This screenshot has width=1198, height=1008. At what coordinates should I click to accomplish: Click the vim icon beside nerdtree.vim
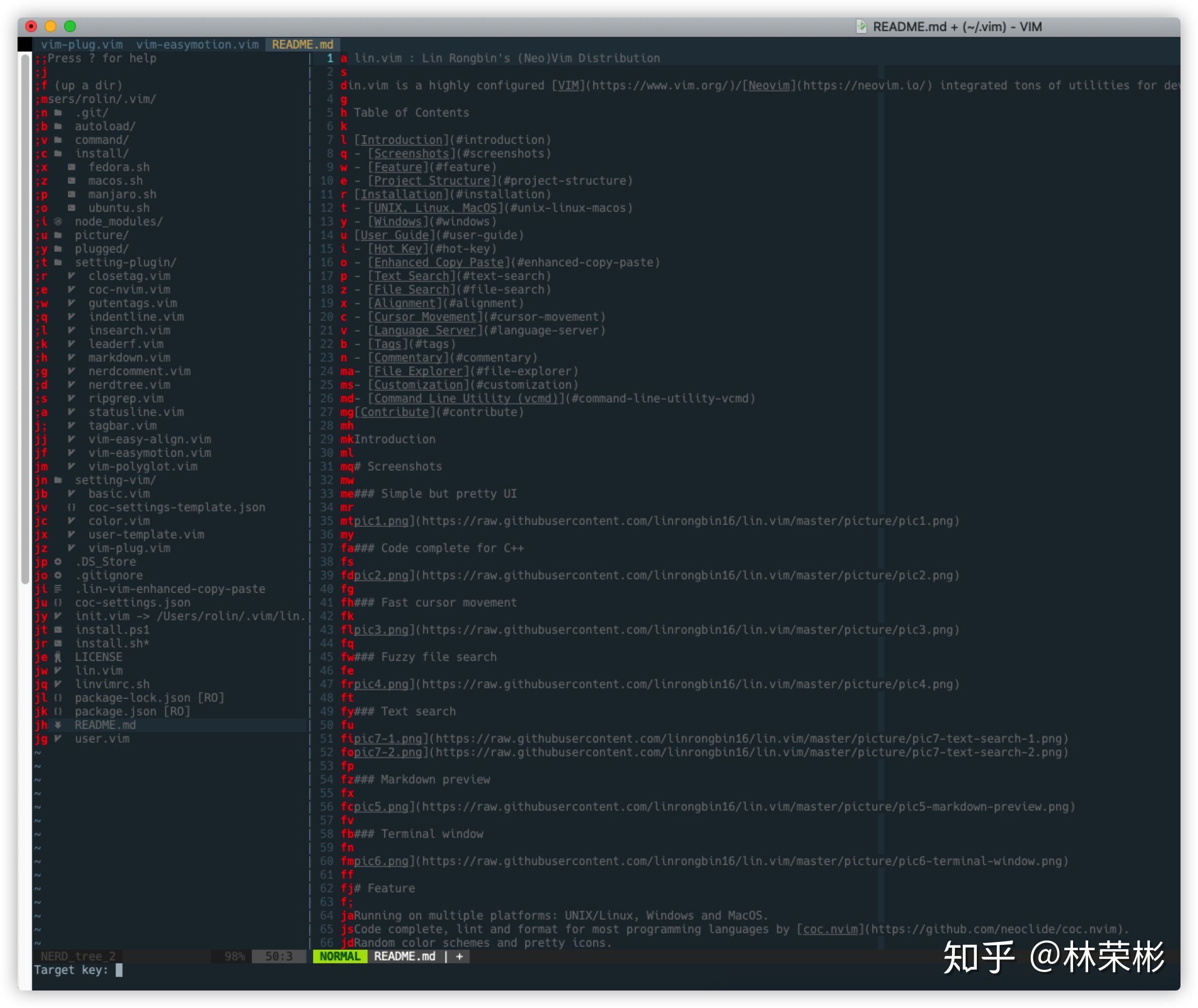tap(71, 385)
